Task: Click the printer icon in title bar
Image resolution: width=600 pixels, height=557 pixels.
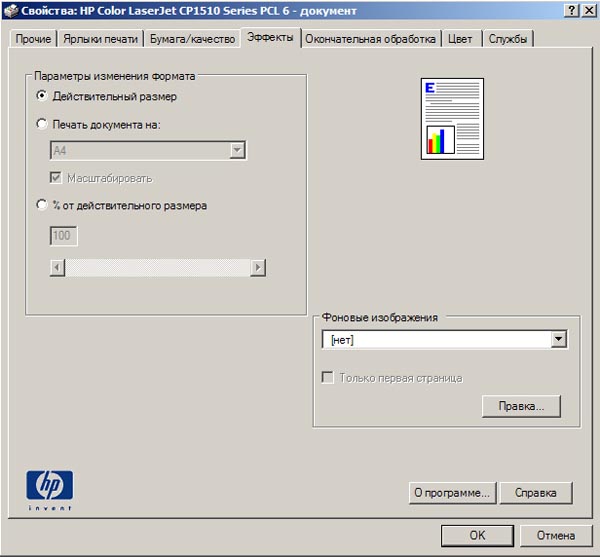Action: click(11, 10)
